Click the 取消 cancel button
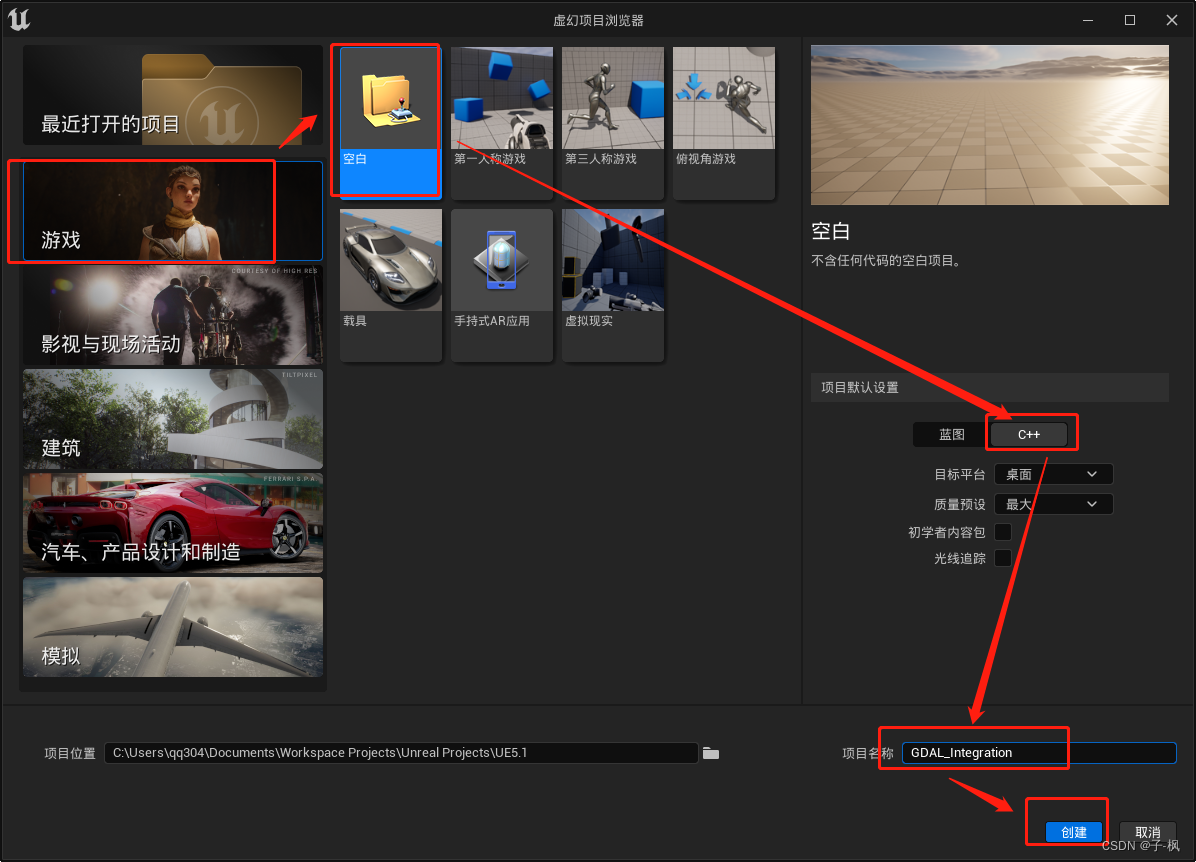This screenshot has width=1196, height=862. [x=1147, y=832]
